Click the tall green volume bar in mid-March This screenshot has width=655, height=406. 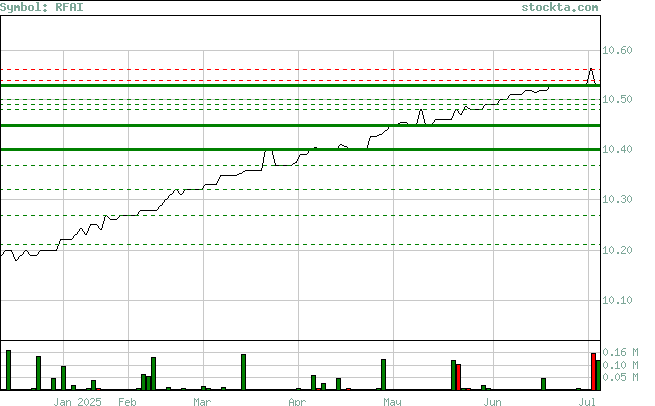[x=244, y=372]
